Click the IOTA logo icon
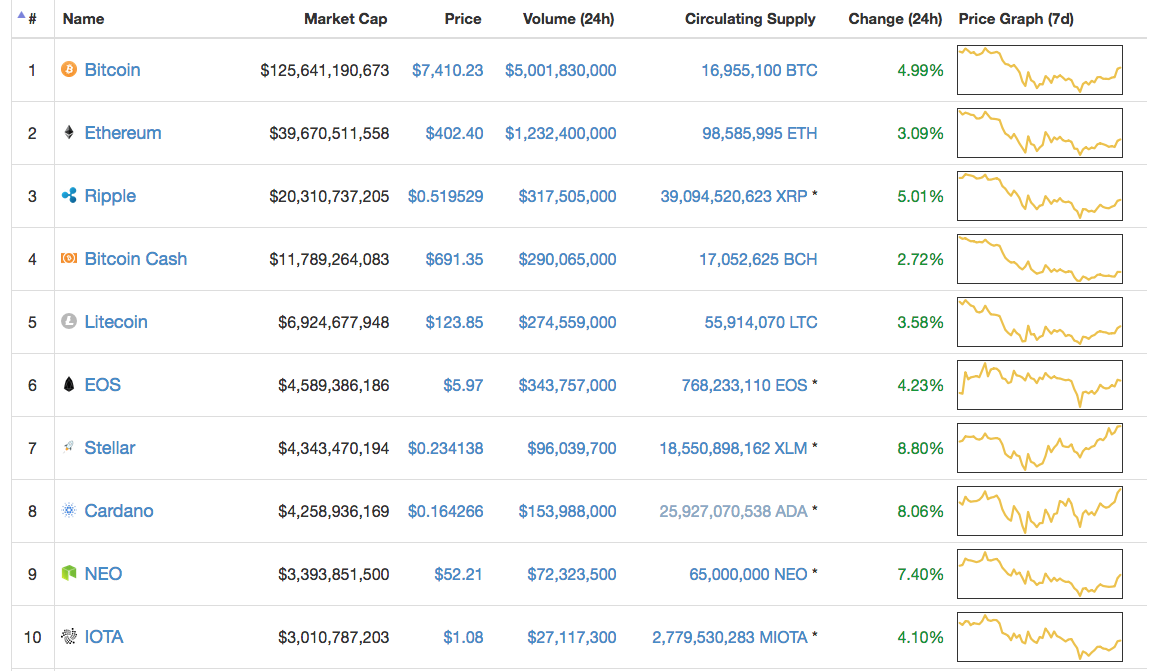Image resolution: width=1154 pixels, height=671 pixels. tap(69, 637)
